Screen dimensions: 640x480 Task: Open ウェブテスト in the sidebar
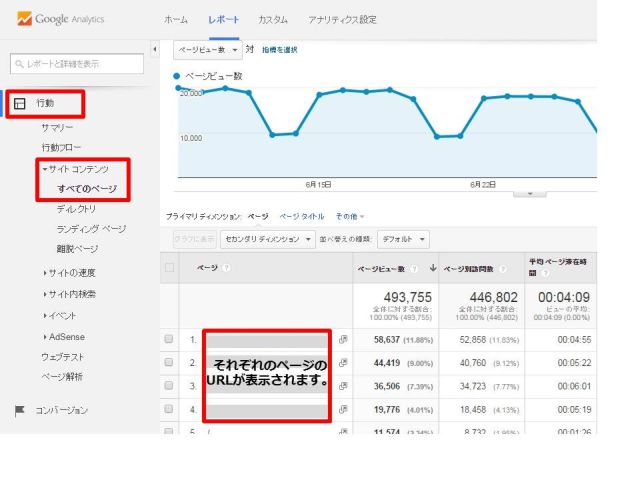62,357
